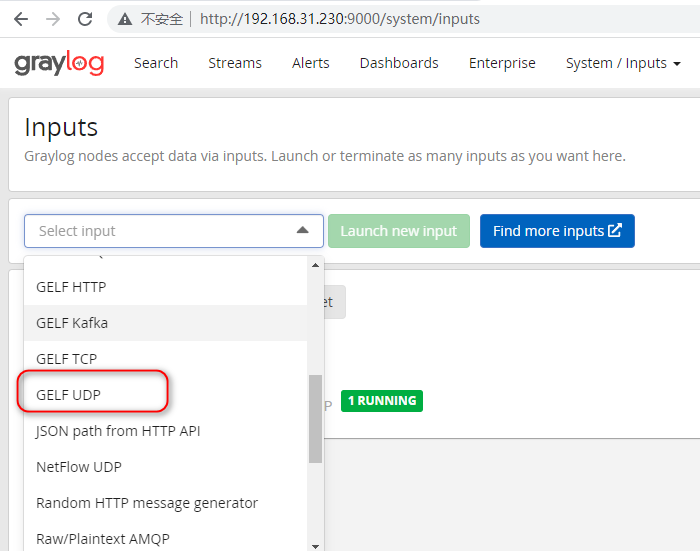This screenshot has height=551, width=700.
Task: Collapse the list via the caret arrow
Action: 303,230
